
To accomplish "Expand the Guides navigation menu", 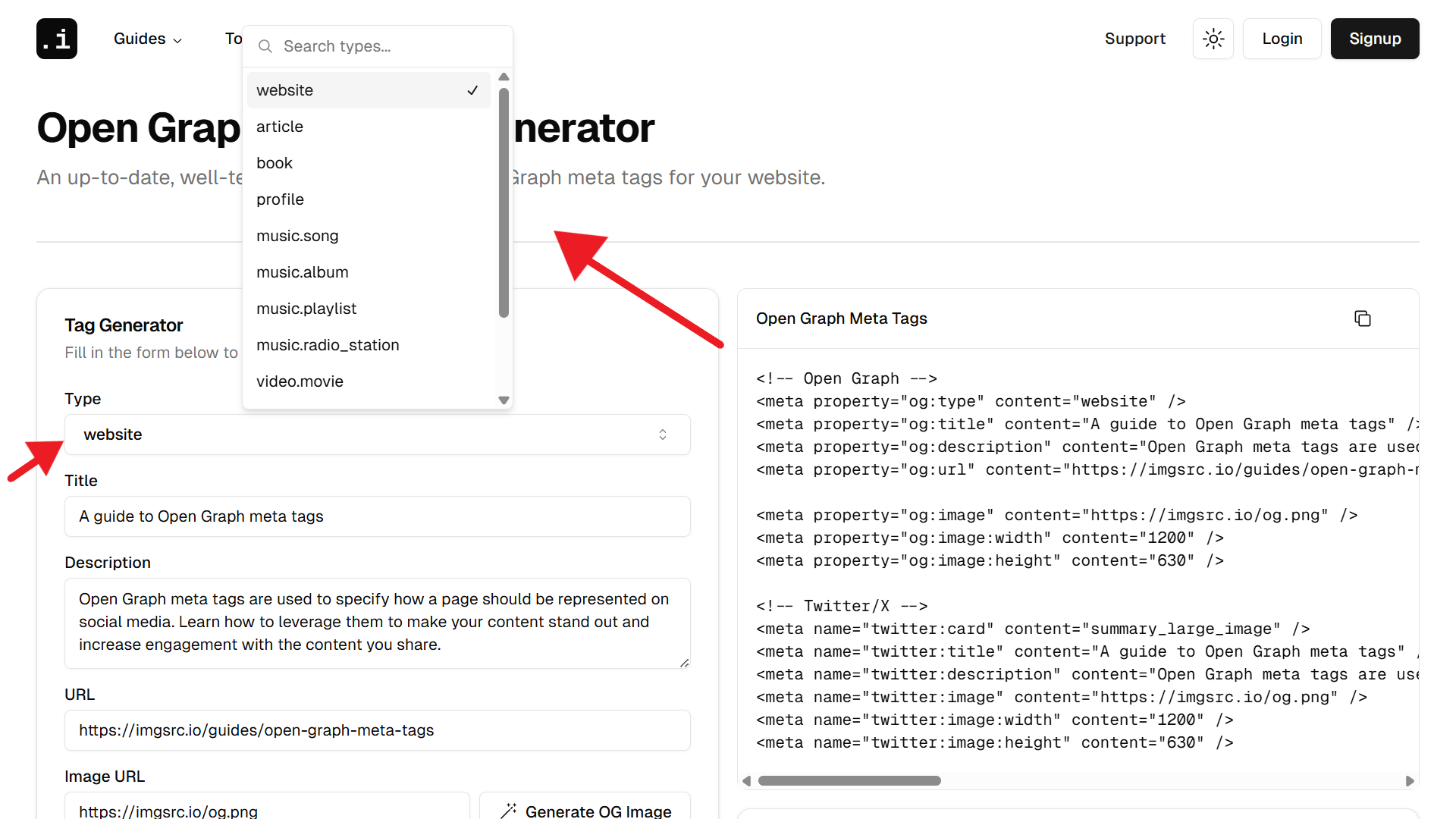I will pyautogui.click(x=147, y=39).
